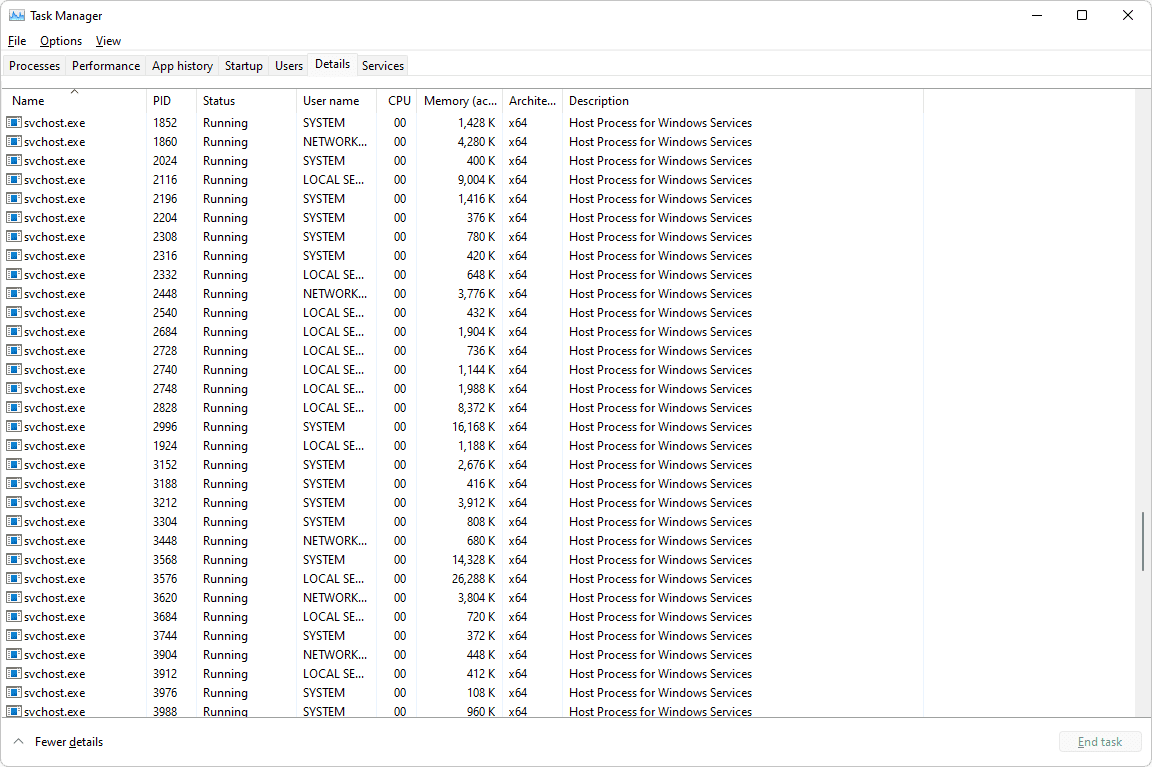
Task: Pick the process icon for PID 2828
Action: point(13,407)
